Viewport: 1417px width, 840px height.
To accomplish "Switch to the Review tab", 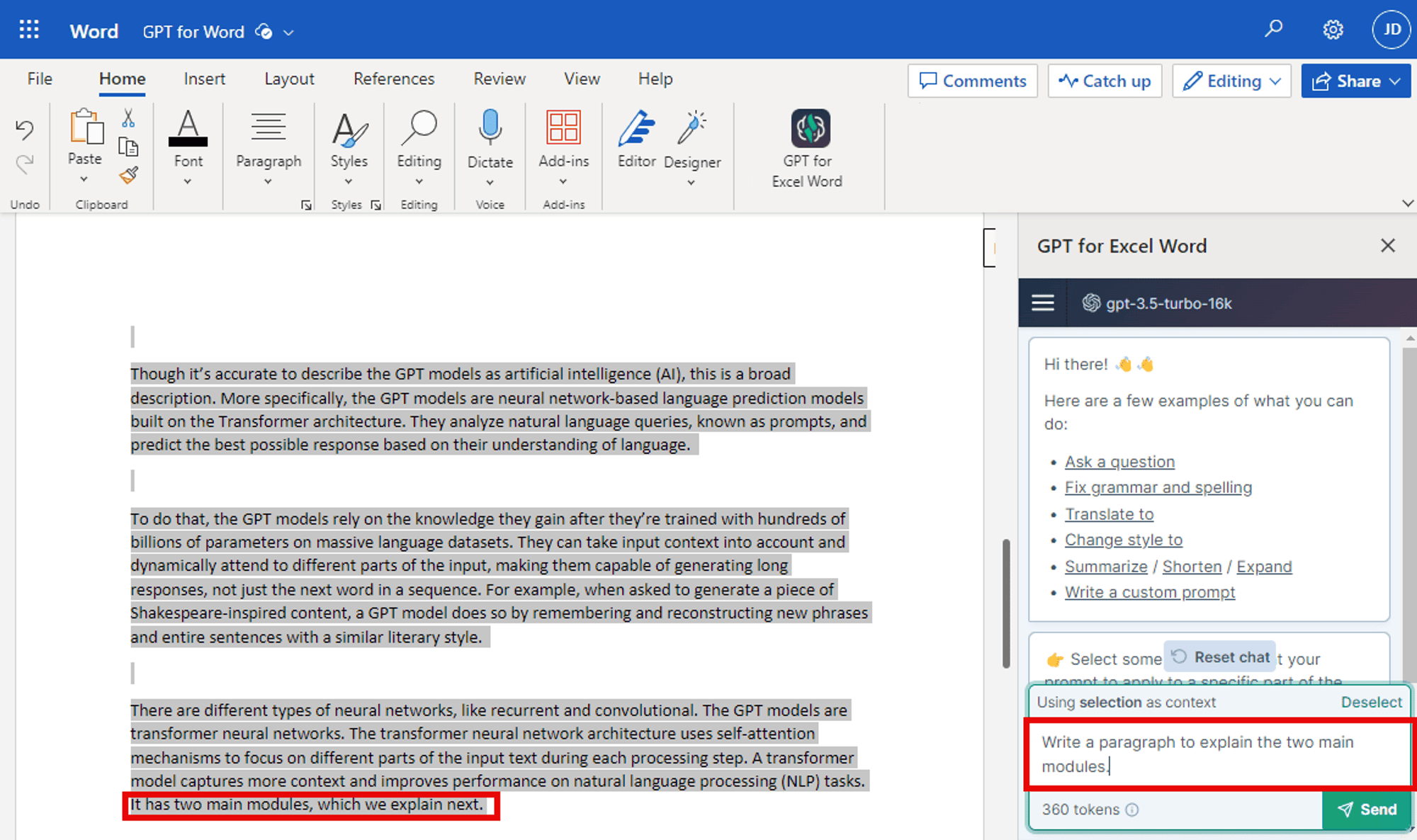I will (499, 79).
